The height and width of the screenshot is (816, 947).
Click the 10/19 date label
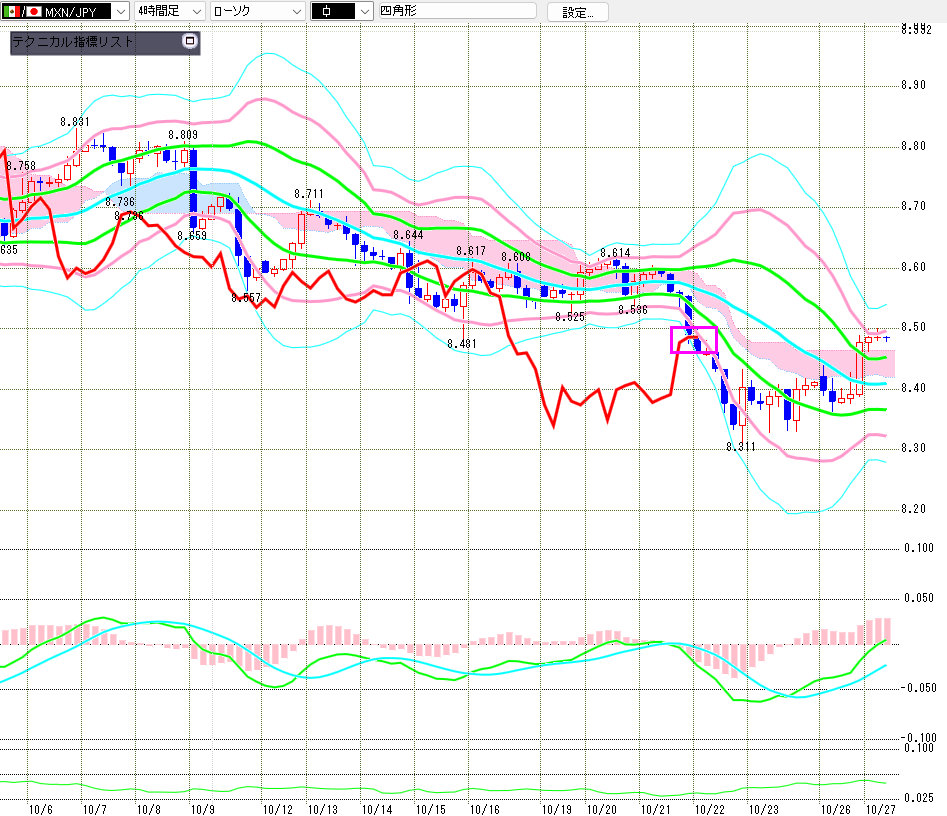tap(556, 809)
